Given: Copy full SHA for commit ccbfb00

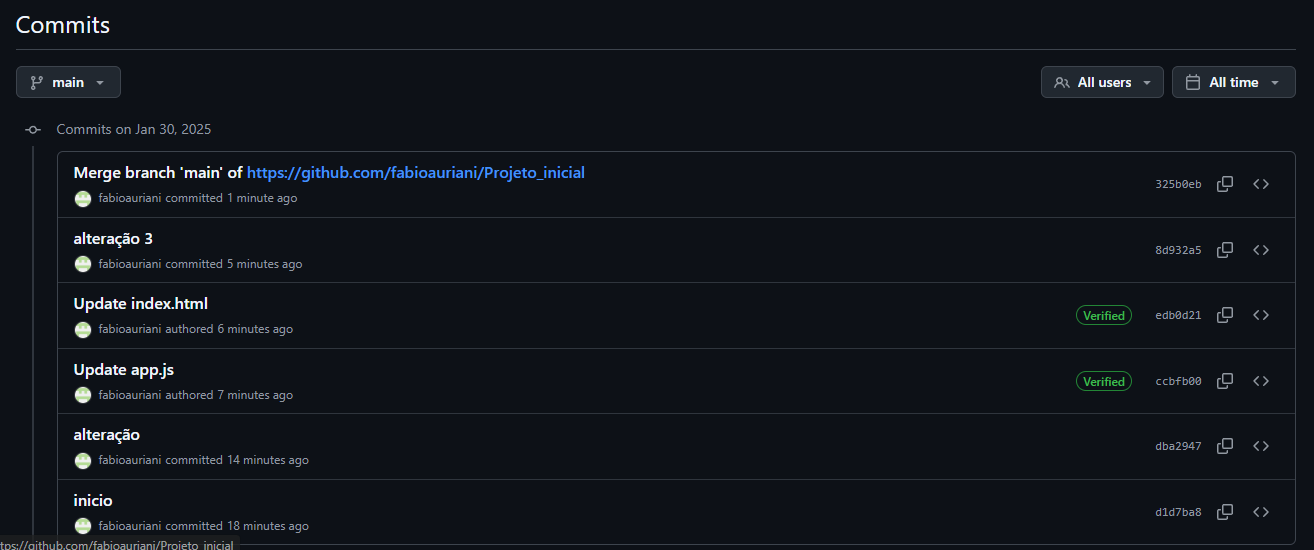Looking at the screenshot, I should coord(1224,381).
